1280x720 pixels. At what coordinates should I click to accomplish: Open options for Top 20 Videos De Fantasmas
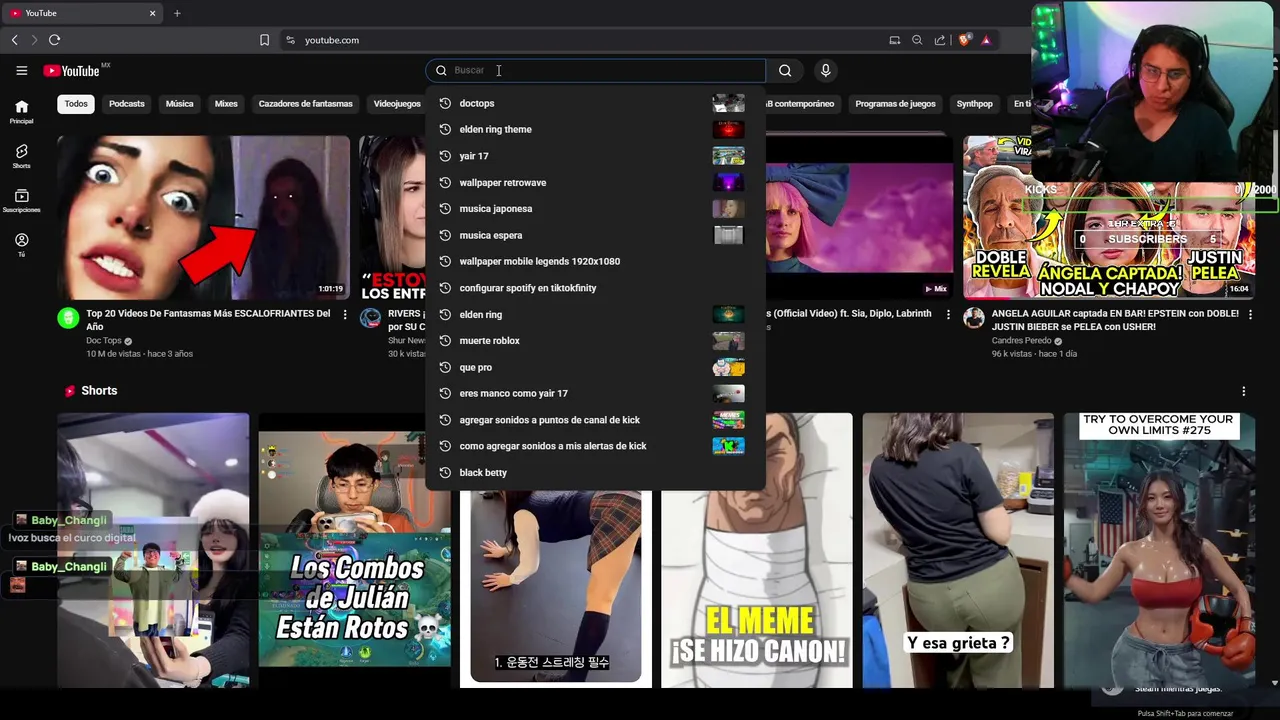click(x=345, y=314)
